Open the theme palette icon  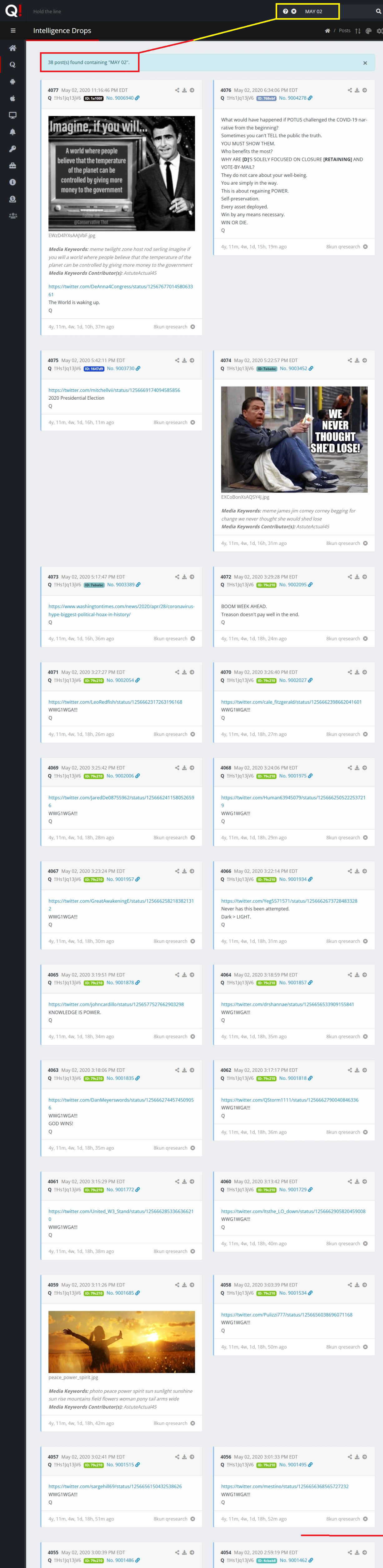[368, 30]
